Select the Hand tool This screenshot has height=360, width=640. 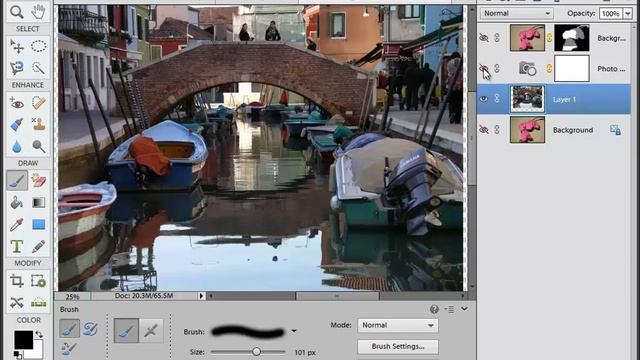tap(38, 12)
